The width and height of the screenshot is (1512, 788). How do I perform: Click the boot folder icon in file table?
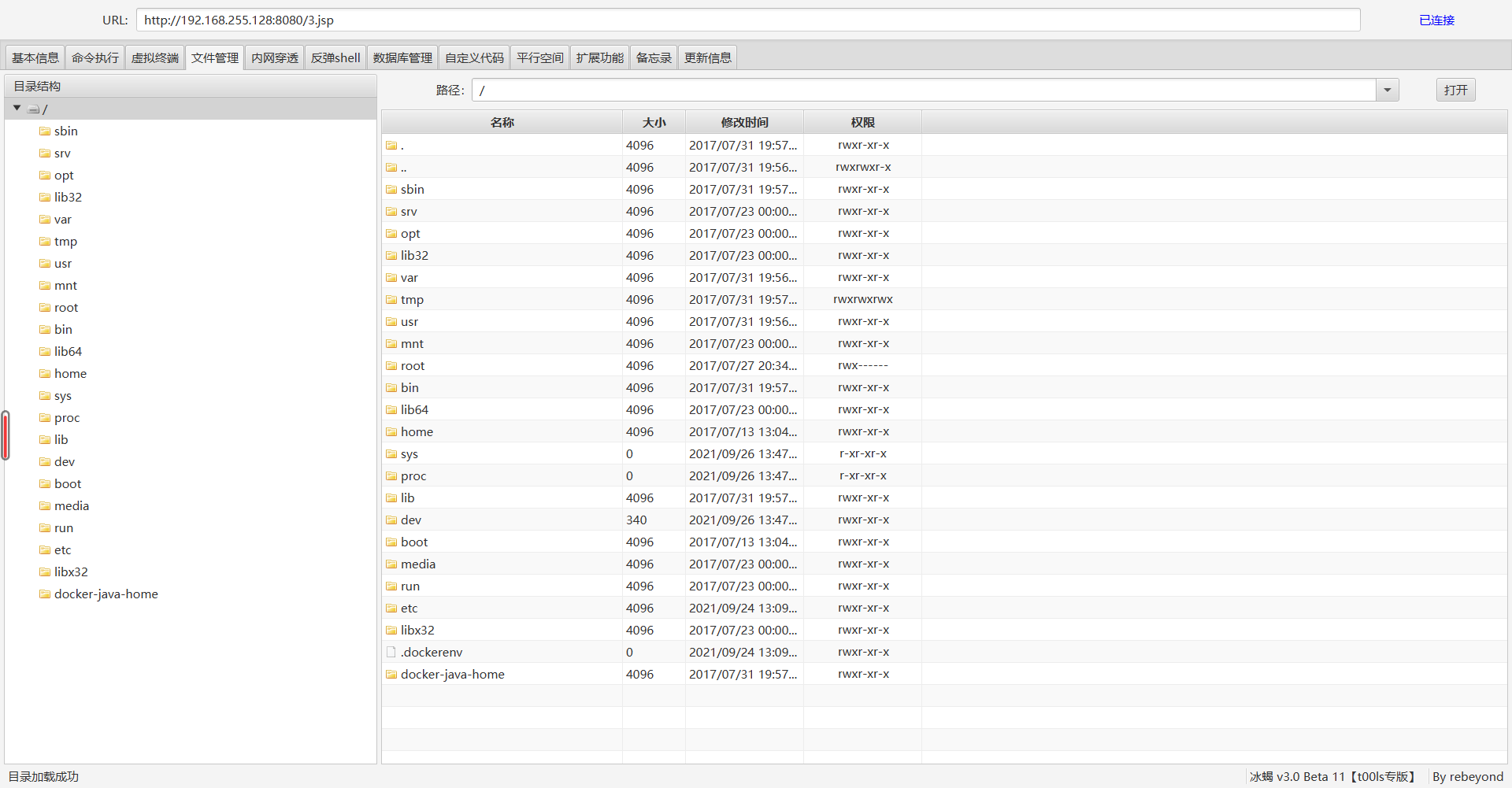tap(391, 542)
